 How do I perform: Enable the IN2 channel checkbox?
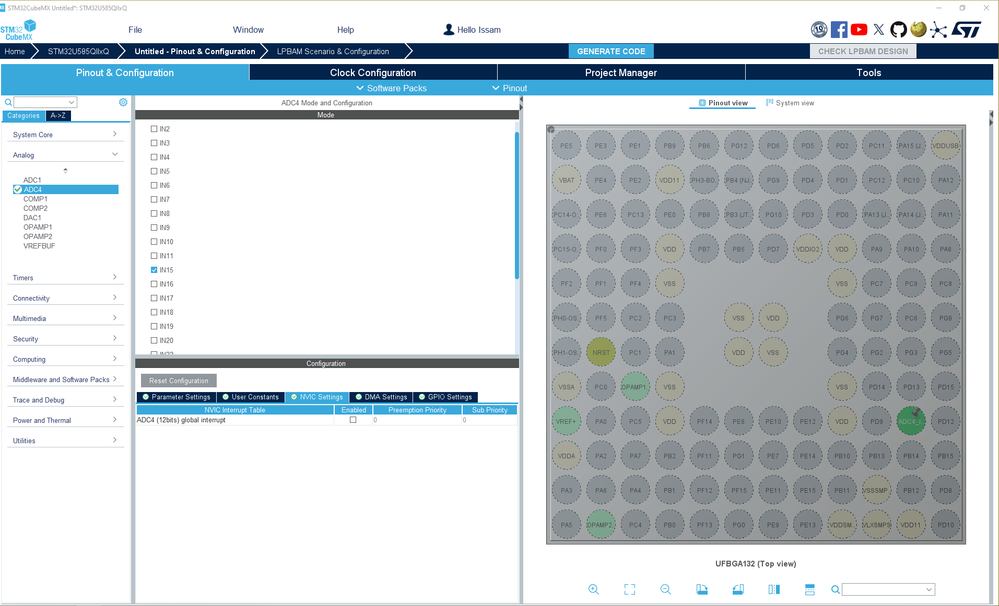[154, 129]
